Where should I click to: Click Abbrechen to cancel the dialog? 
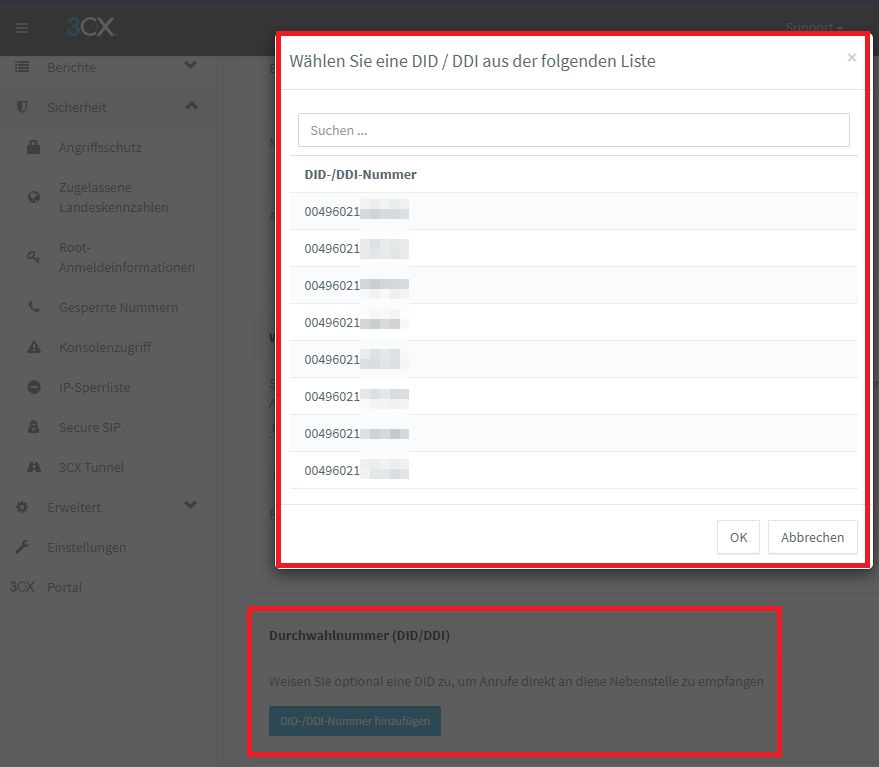812,537
